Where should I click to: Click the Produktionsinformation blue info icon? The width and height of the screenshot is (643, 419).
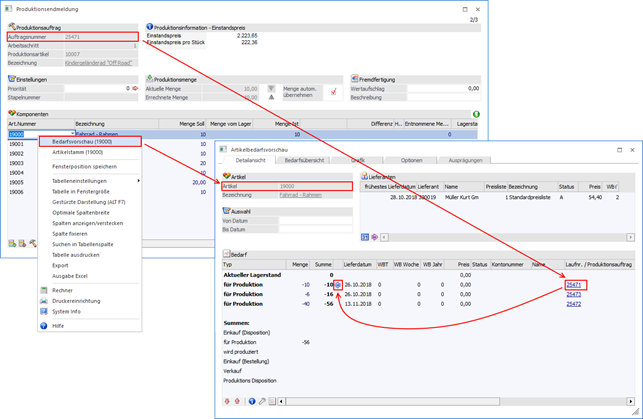[149, 24]
